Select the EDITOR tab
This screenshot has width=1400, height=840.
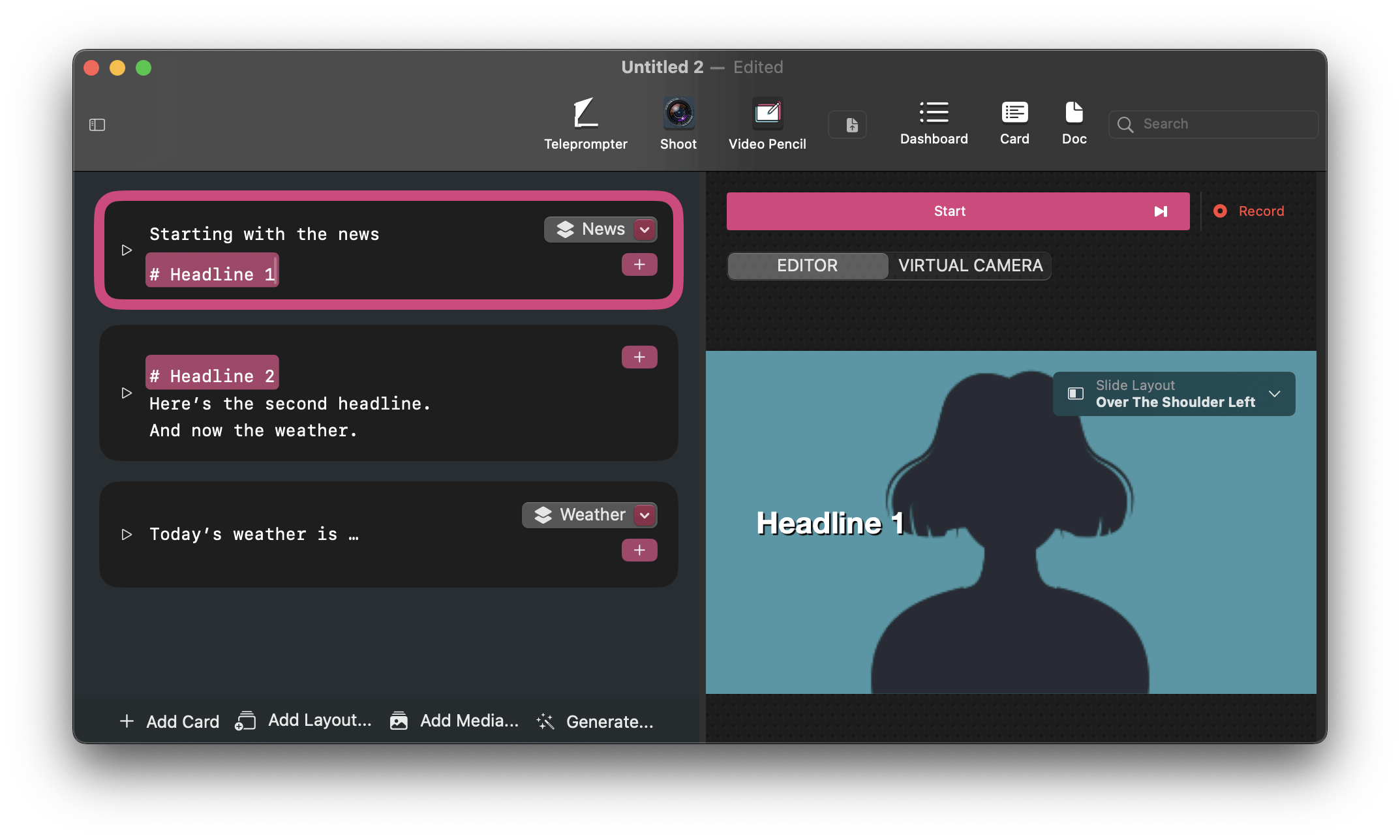tap(807, 265)
